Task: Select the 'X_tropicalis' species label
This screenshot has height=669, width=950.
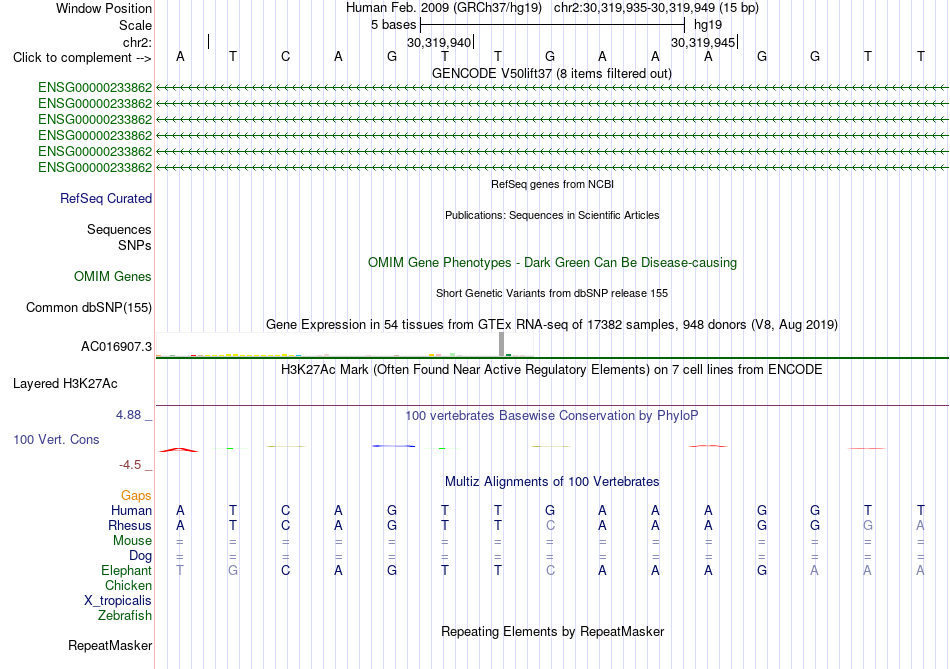Action: pos(118,601)
